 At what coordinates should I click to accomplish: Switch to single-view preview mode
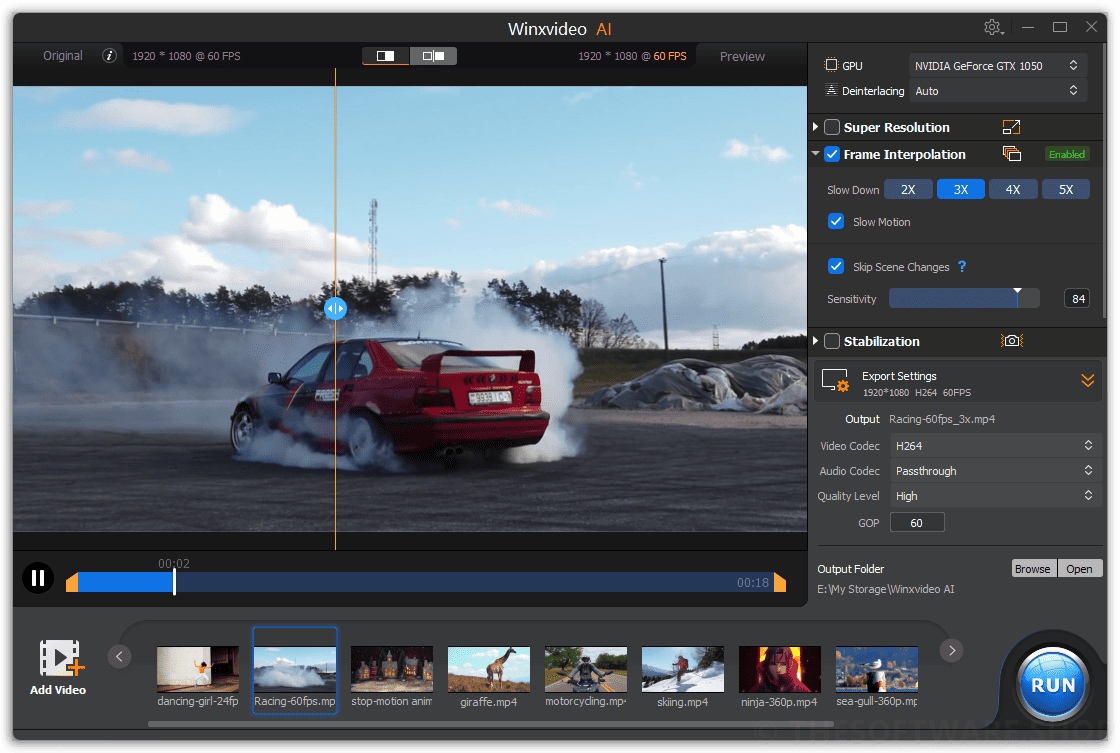[386, 56]
